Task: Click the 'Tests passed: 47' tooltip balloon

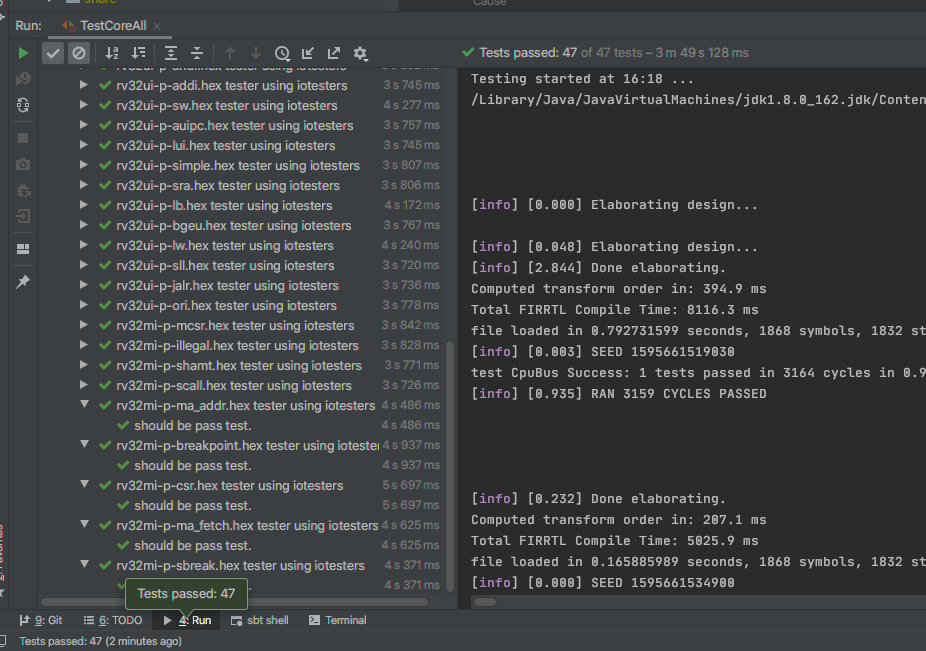Action: point(186,594)
